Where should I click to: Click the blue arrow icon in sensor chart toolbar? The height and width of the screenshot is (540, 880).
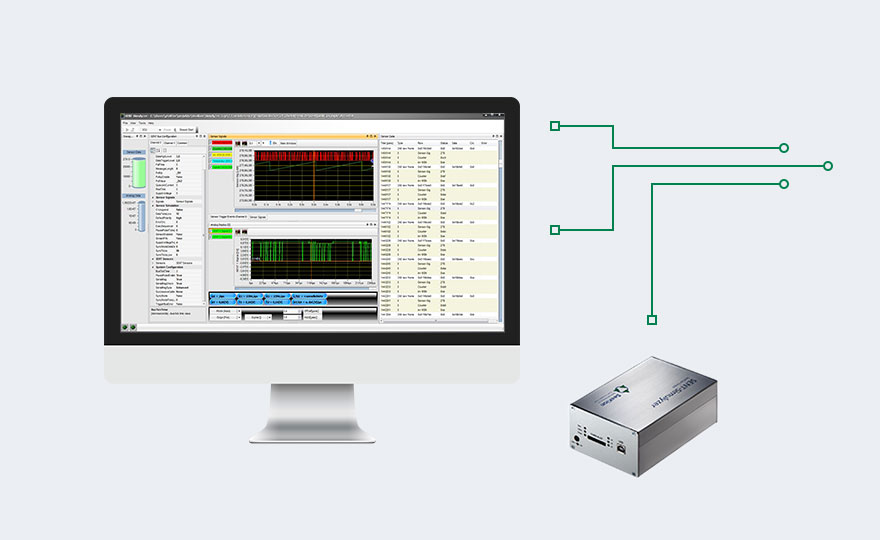(271, 143)
